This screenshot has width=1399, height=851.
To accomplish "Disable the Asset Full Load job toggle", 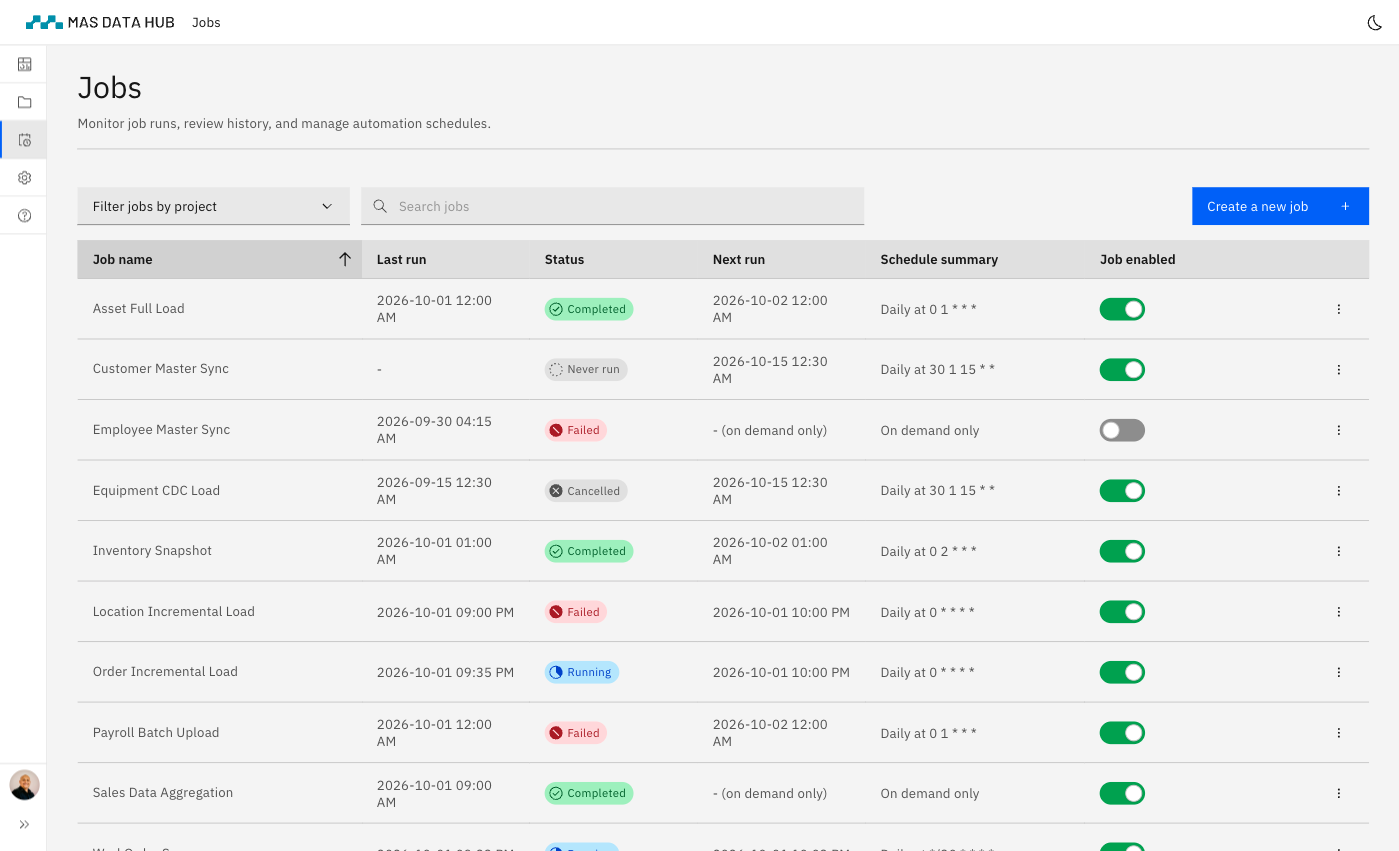I will (1122, 309).
